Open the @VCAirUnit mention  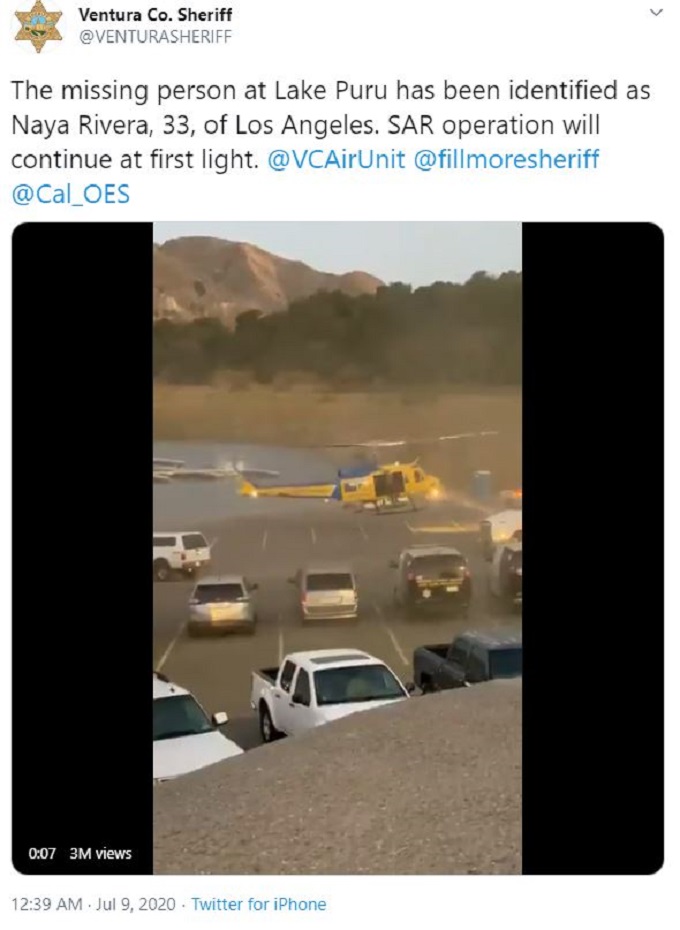(336, 160)
